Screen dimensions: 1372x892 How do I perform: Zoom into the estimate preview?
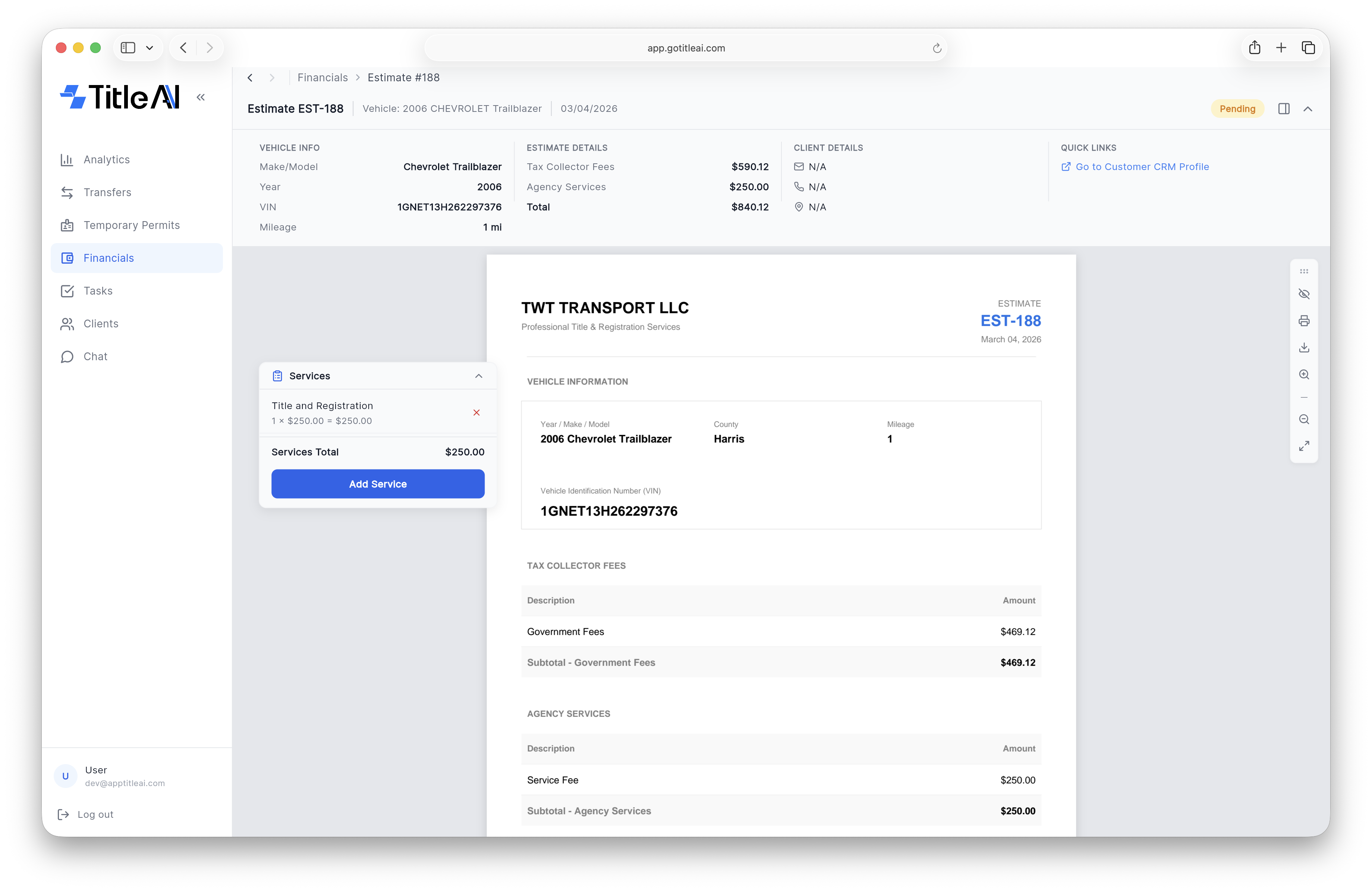tap(1304, 374)
